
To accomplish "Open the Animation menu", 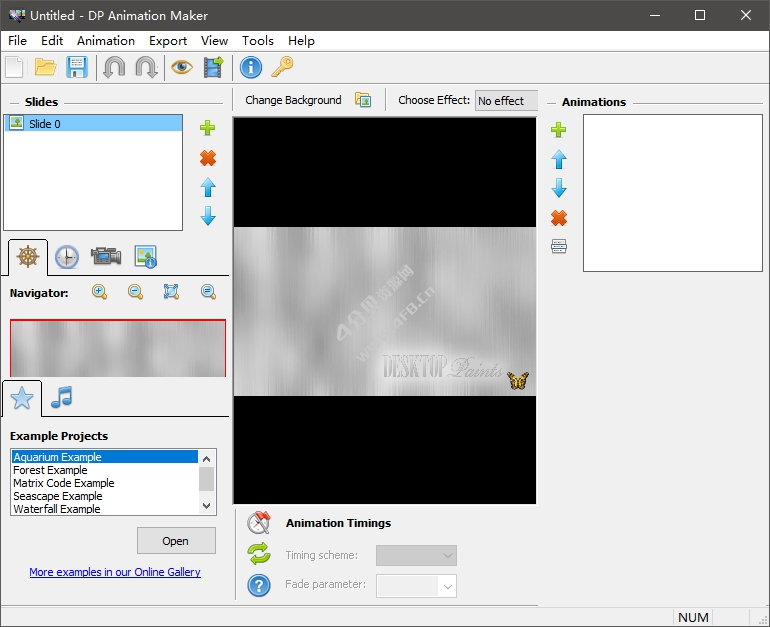I will pos(106,41).
